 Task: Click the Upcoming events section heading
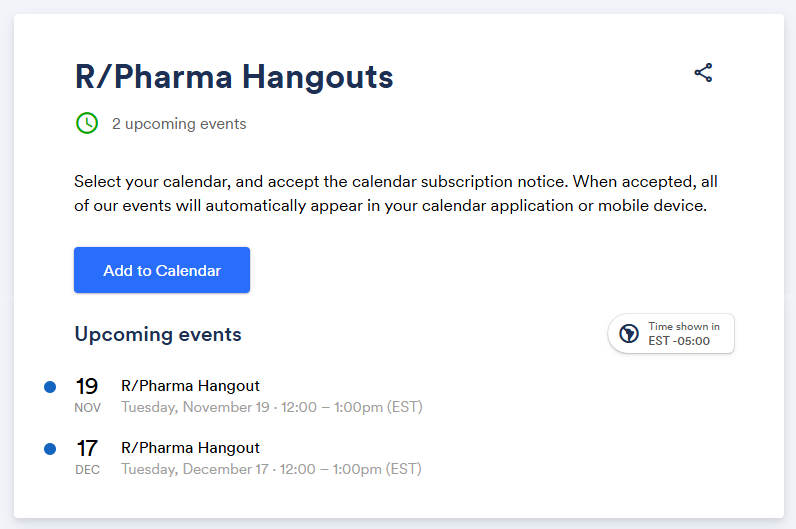coord(158,334)
